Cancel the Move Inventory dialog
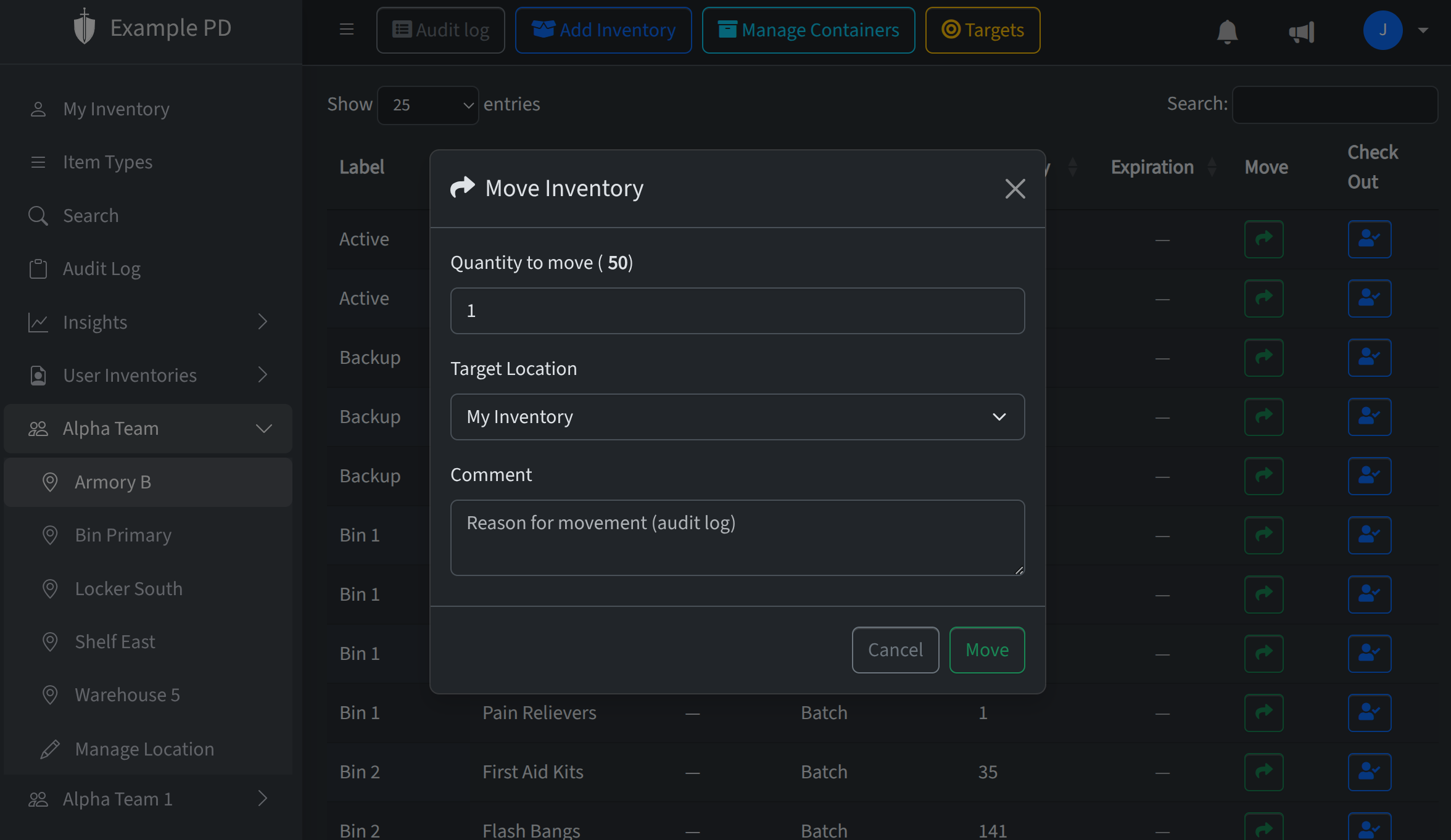The width and height of the screenshot is (1451, 840). pos(895,649)
